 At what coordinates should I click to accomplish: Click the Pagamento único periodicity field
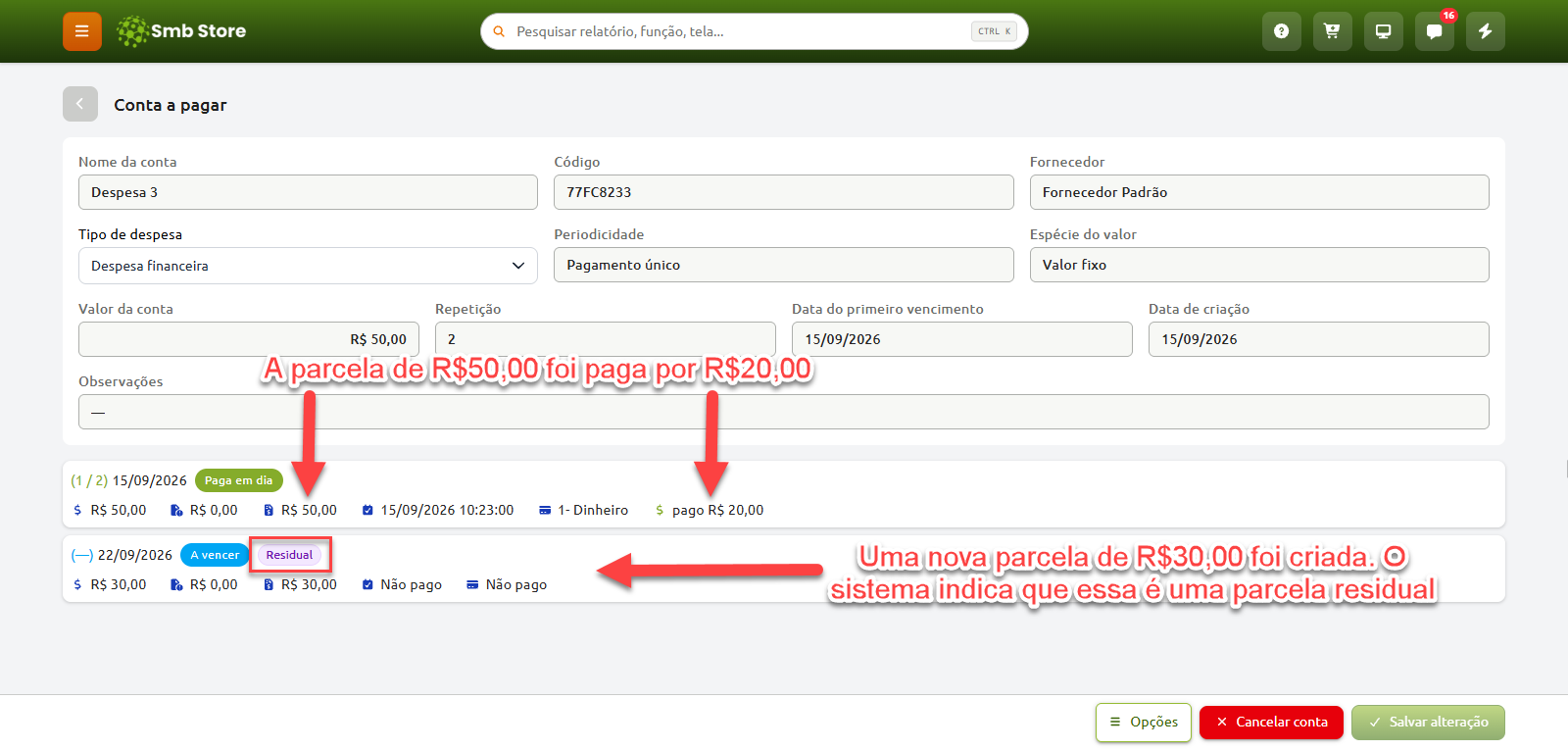click(784, 265)
